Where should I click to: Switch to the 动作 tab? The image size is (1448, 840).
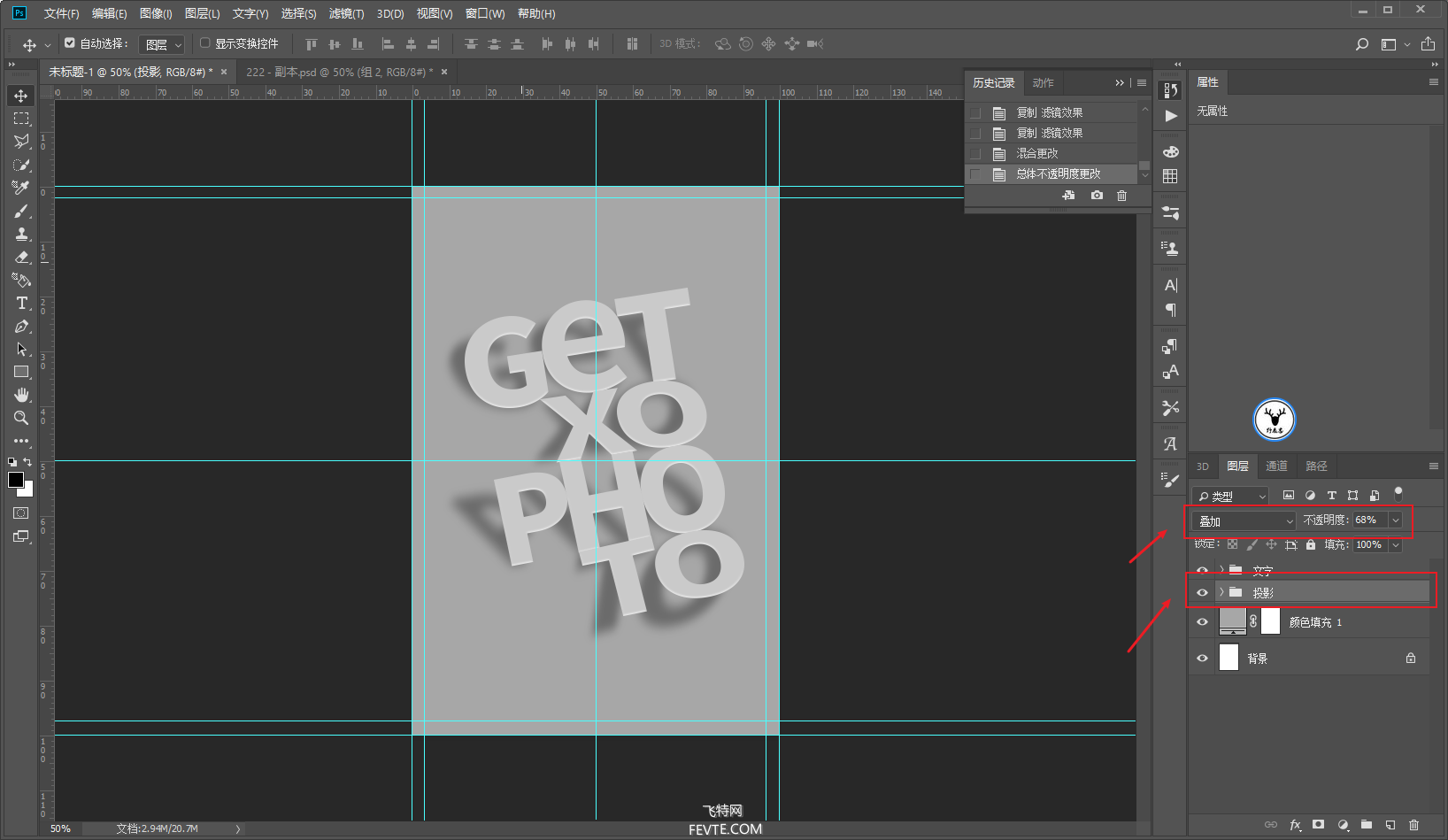(x=1043, y=82)
